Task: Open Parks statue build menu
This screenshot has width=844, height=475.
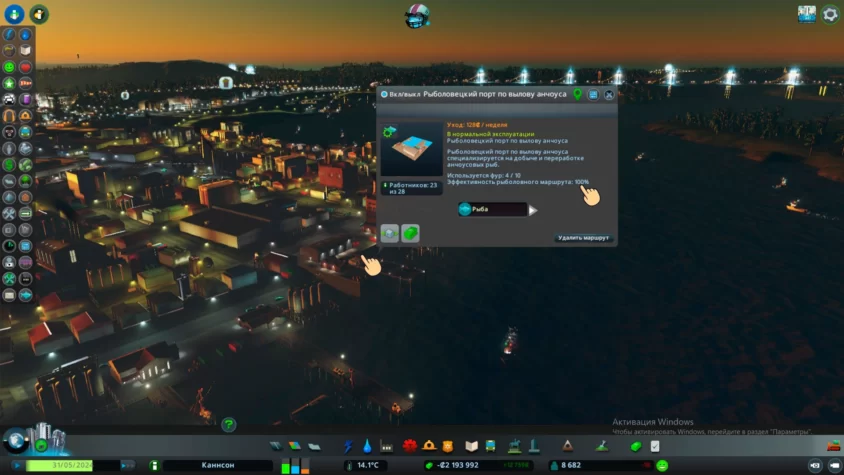Action: click(x=515, y=446)
